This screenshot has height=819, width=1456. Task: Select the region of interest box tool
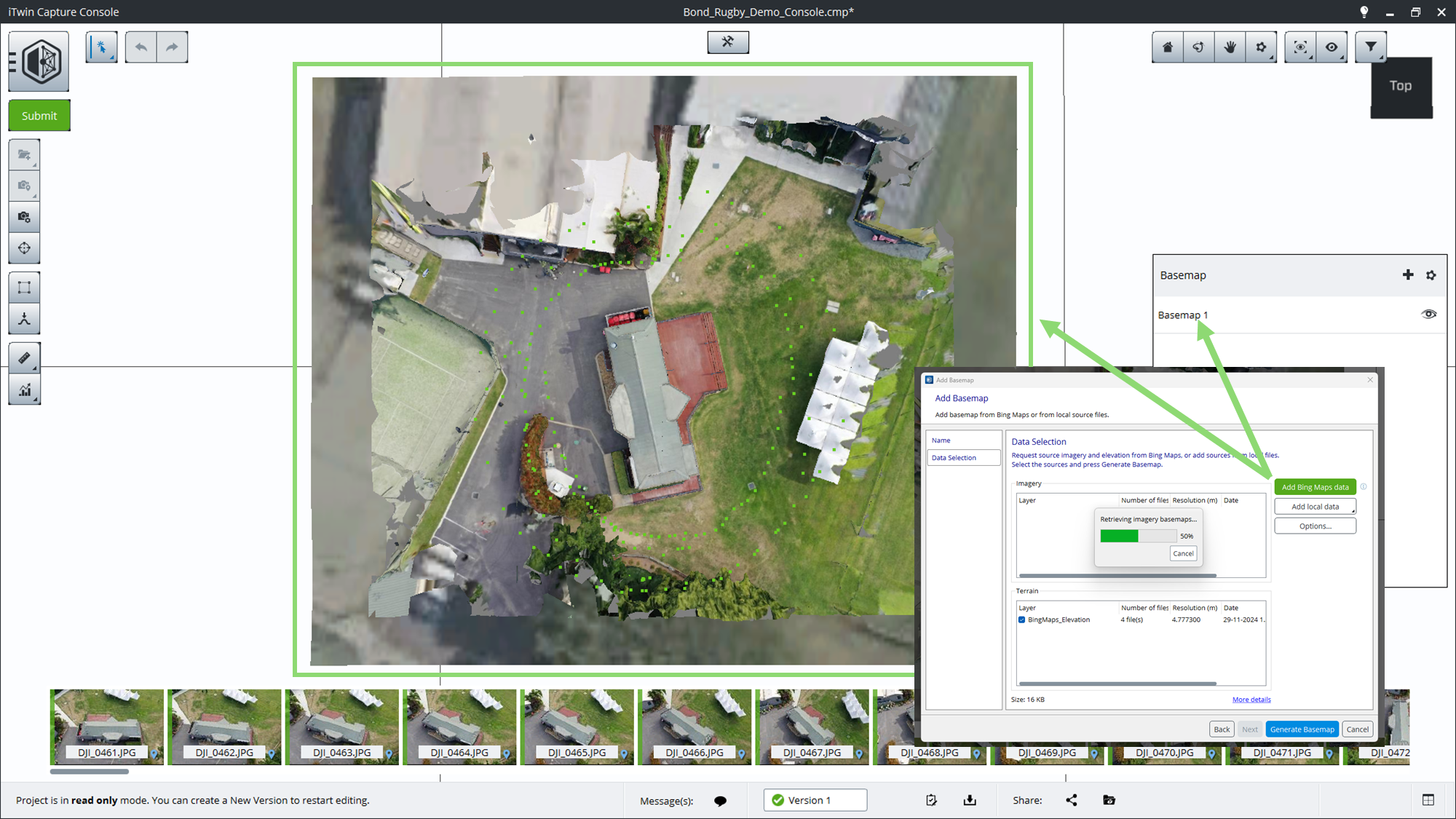24,288
